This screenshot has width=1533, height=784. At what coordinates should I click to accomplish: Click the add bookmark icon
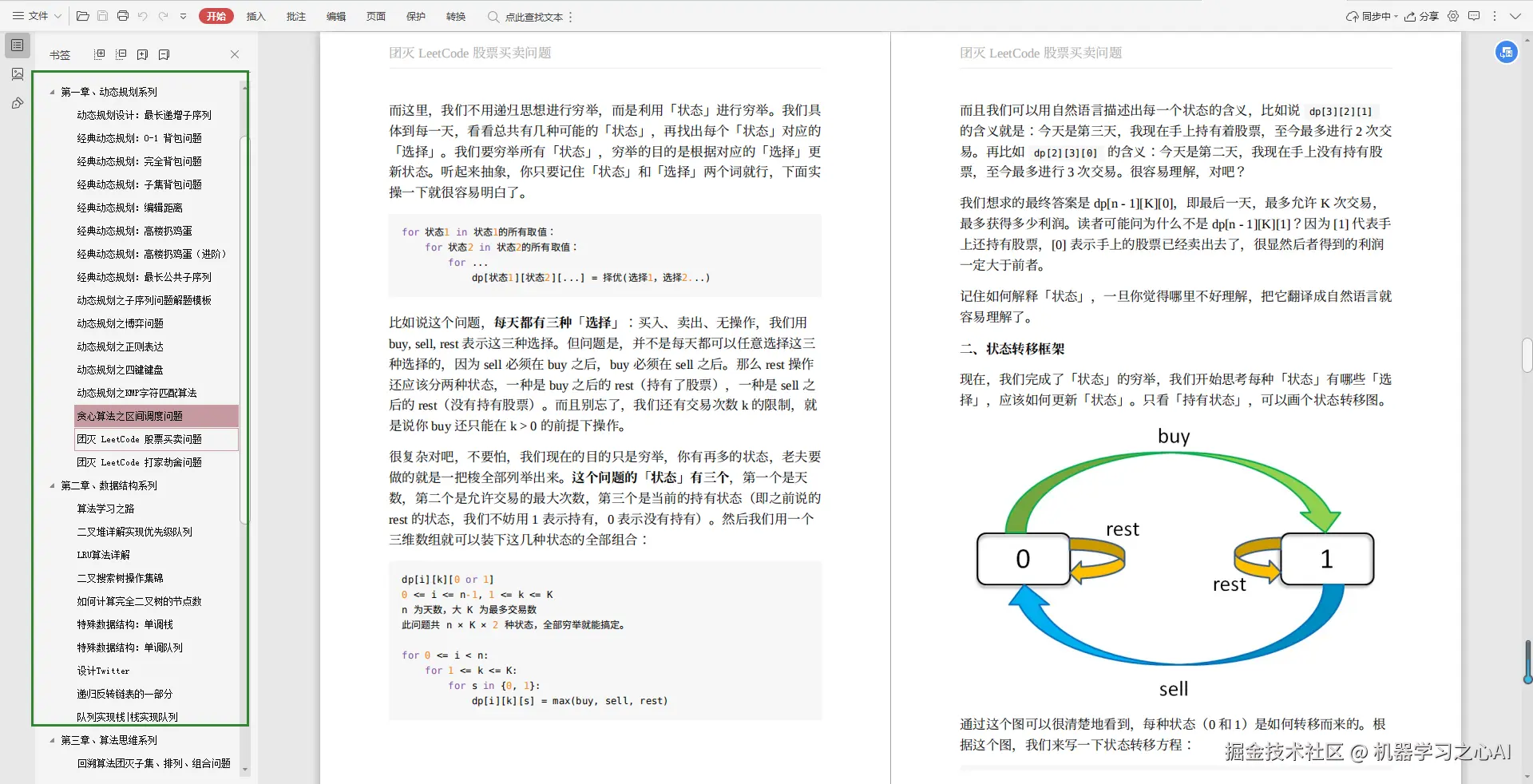(x=142, y=54)
